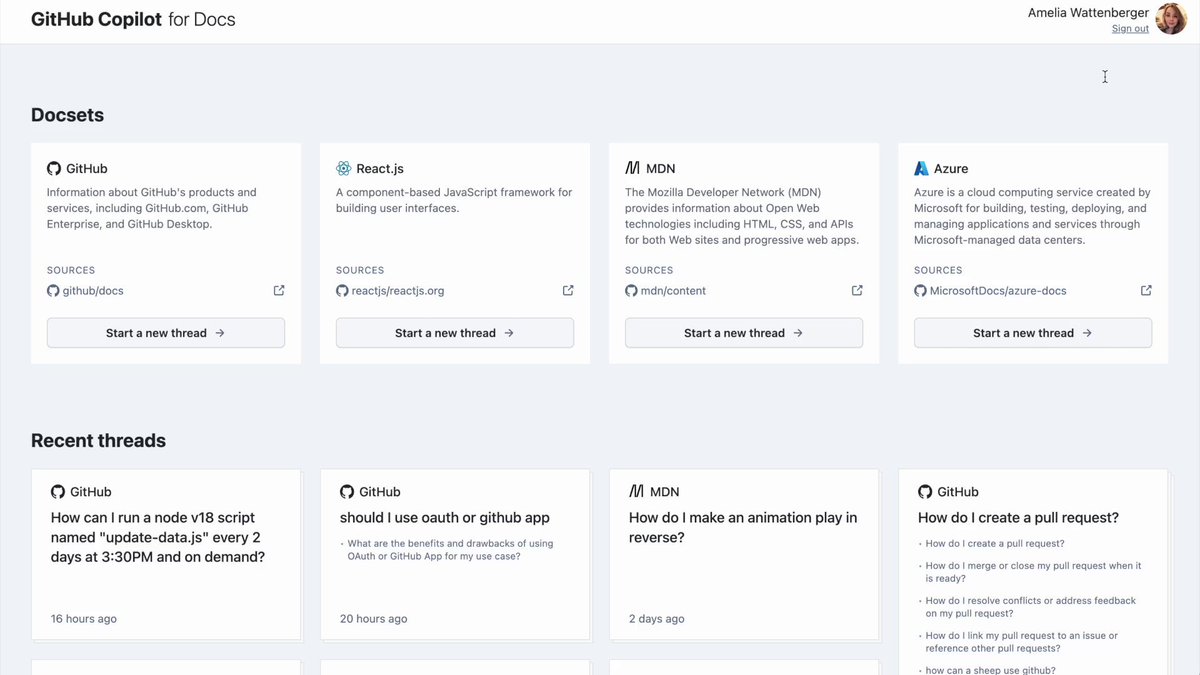Click the Sign out link
Image resolution: width=1200 pixels, height=675 pixels.
click(x=1130, y=29)
